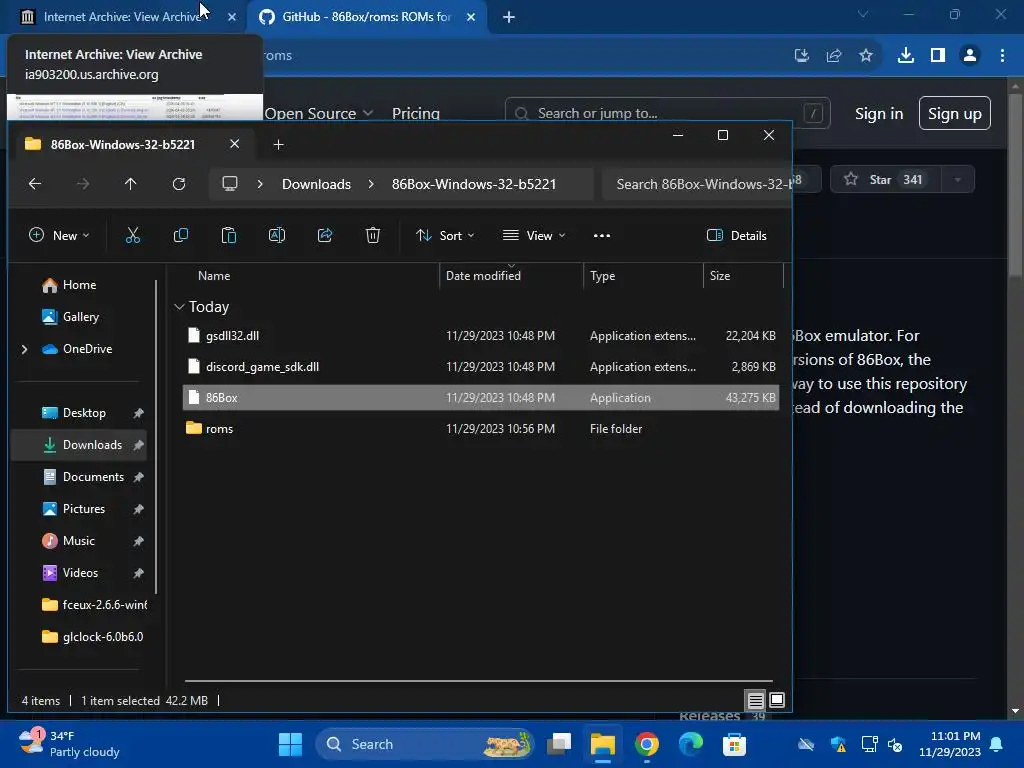Open Microsoft Edge from taskbar
1024x768 pixels.
click(690, 744)
